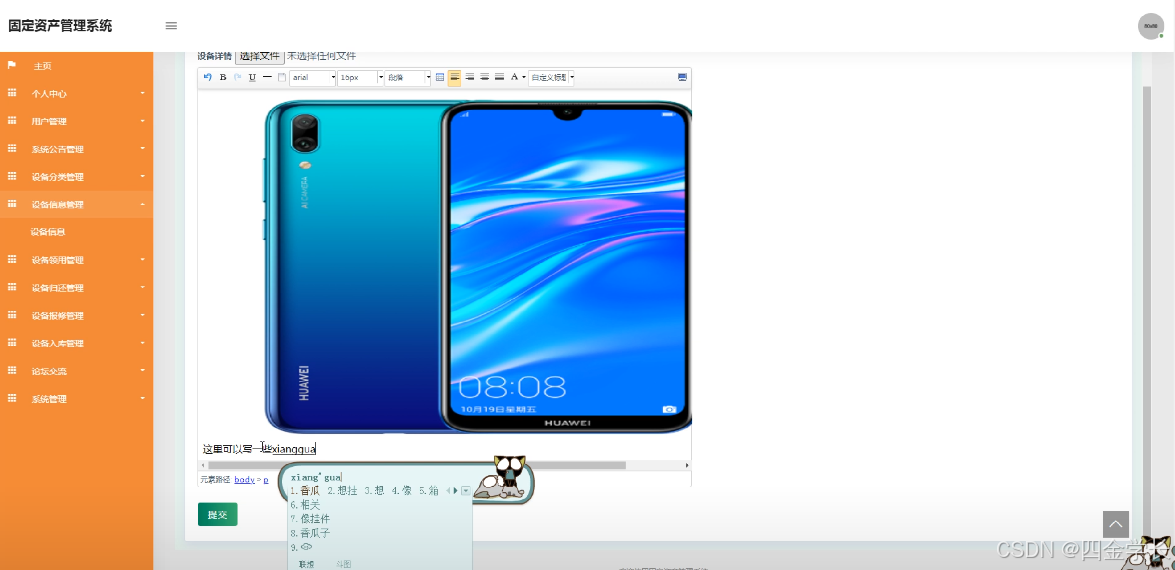The width and height of the screenshot is (1175, 570).
Task: Click the redo icon in editor toolbar
Action: (238, 77)
